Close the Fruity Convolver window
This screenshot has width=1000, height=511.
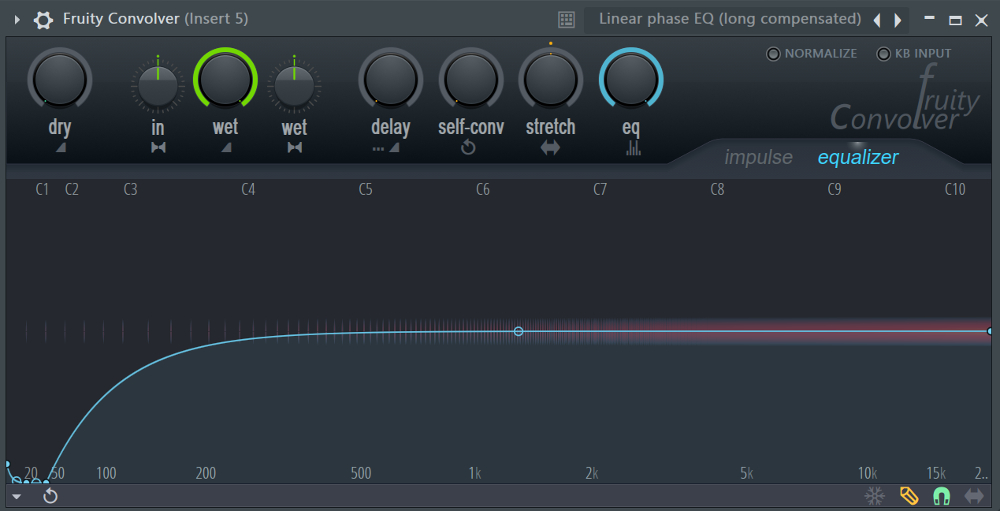pyautogui.click(x=982, y=20)
